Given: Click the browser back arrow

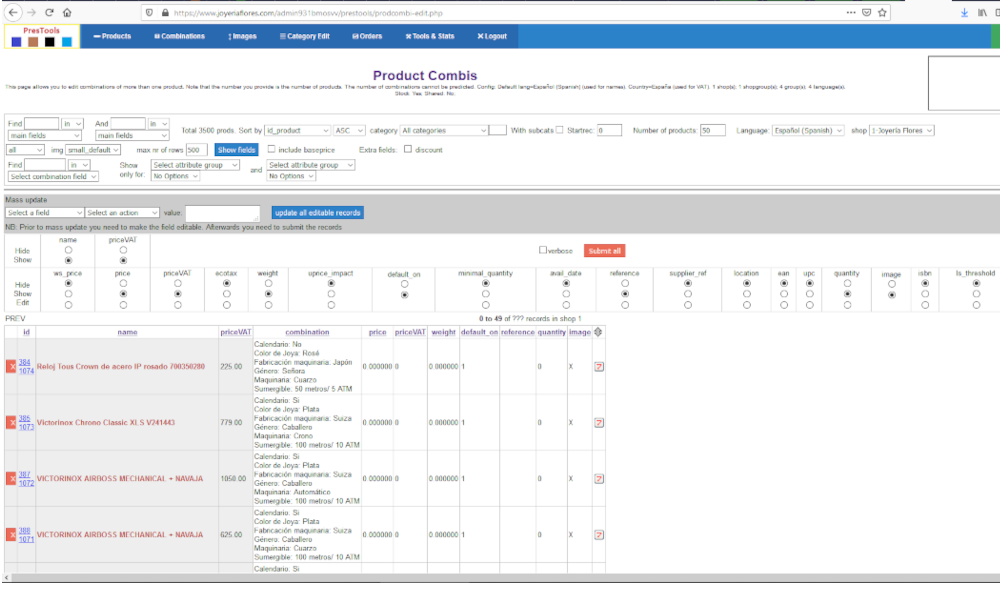Looking at the screenshot, I should (x=13, y=12).
